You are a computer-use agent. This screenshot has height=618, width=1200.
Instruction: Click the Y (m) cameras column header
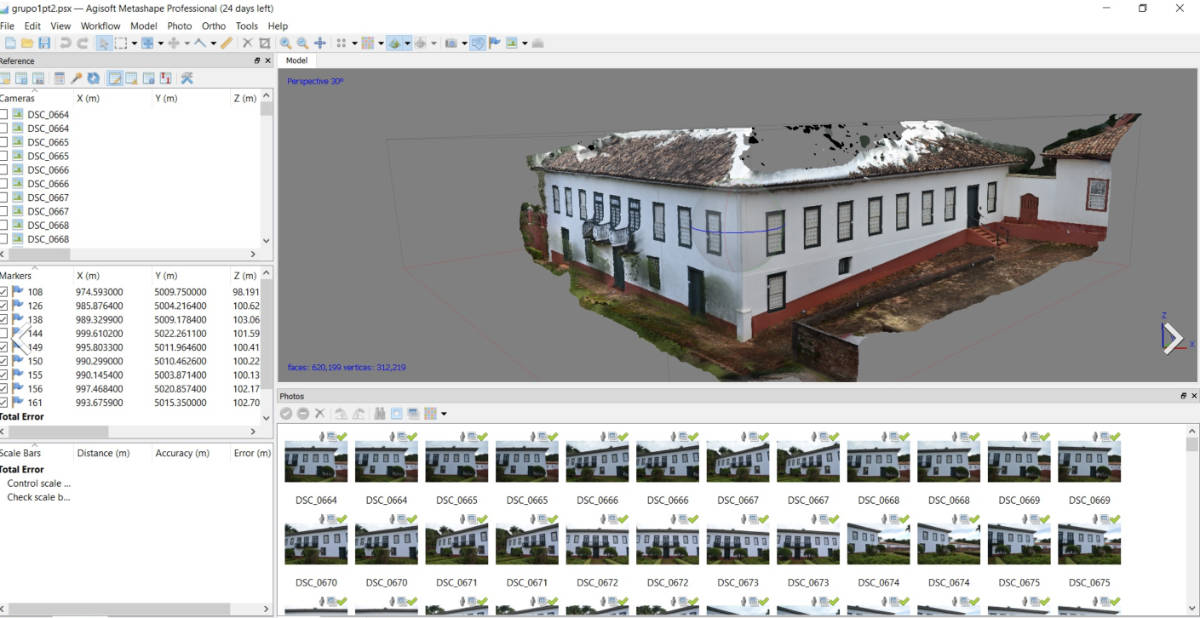[x=167, y=98]
